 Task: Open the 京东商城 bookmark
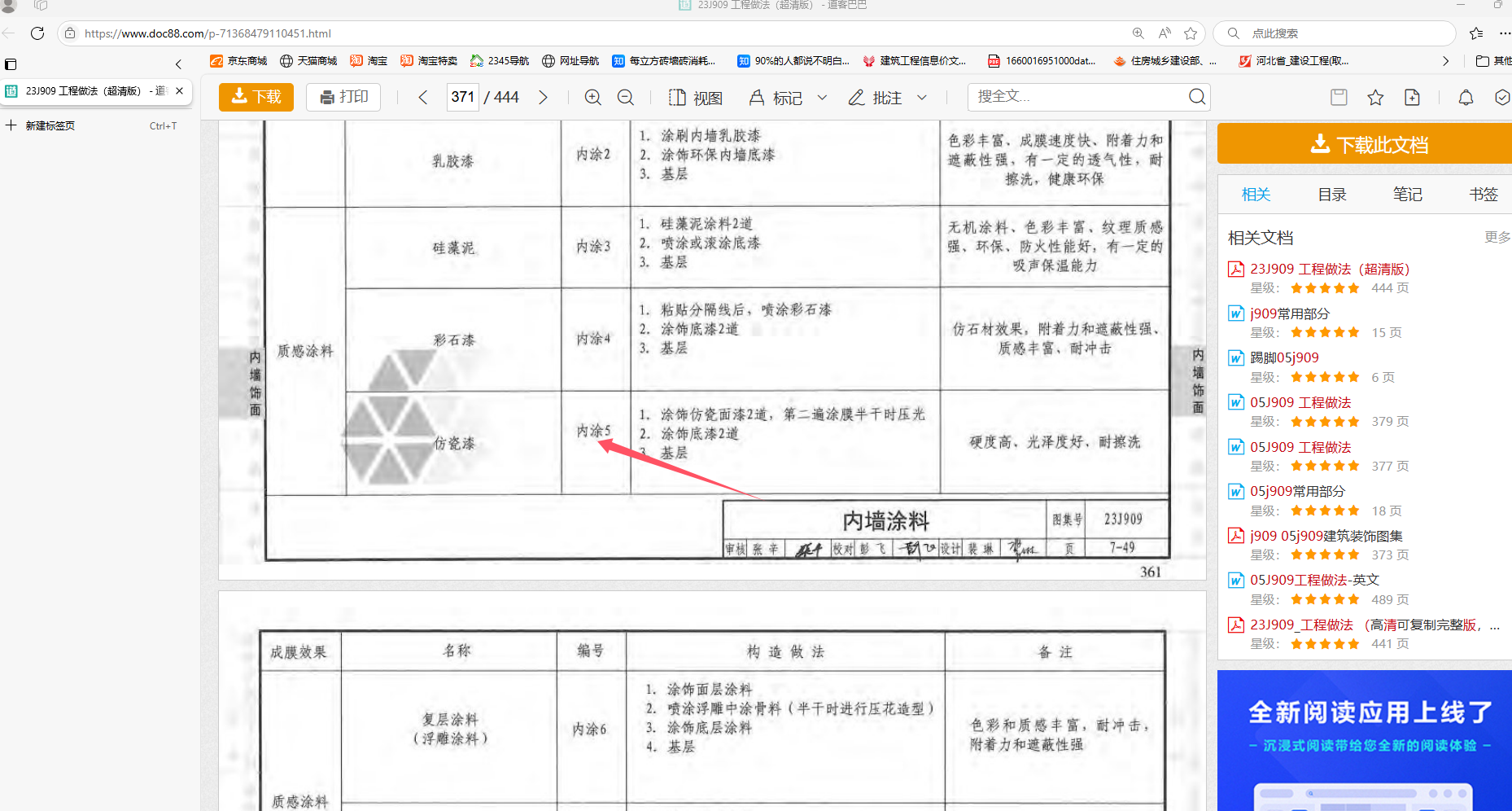[x=238, y=61]
